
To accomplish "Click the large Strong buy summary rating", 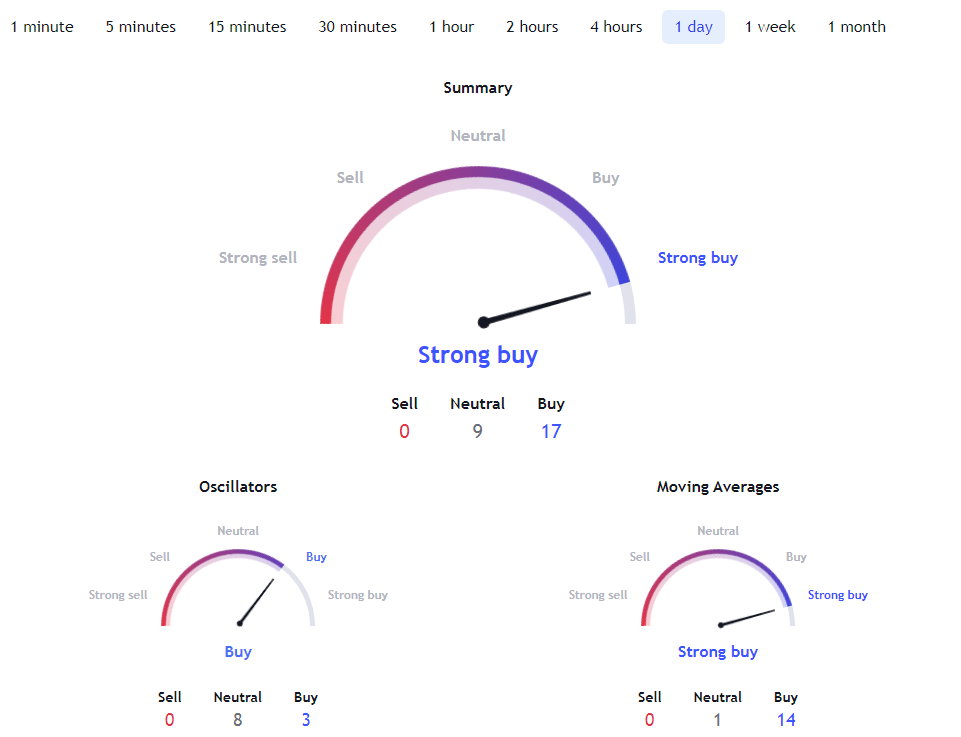I will [478, 355].
